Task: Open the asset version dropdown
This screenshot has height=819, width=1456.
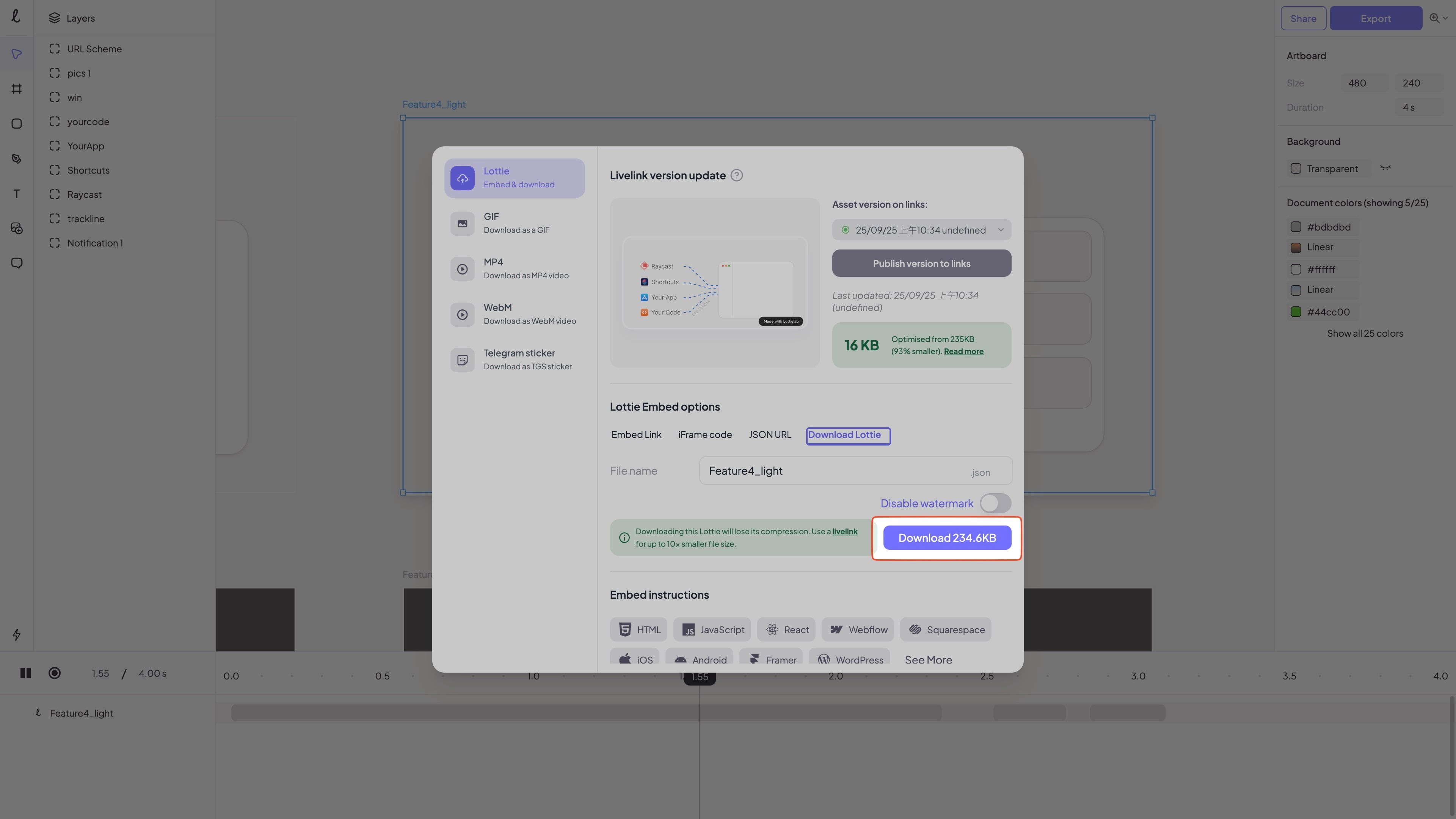Action: 921,230
